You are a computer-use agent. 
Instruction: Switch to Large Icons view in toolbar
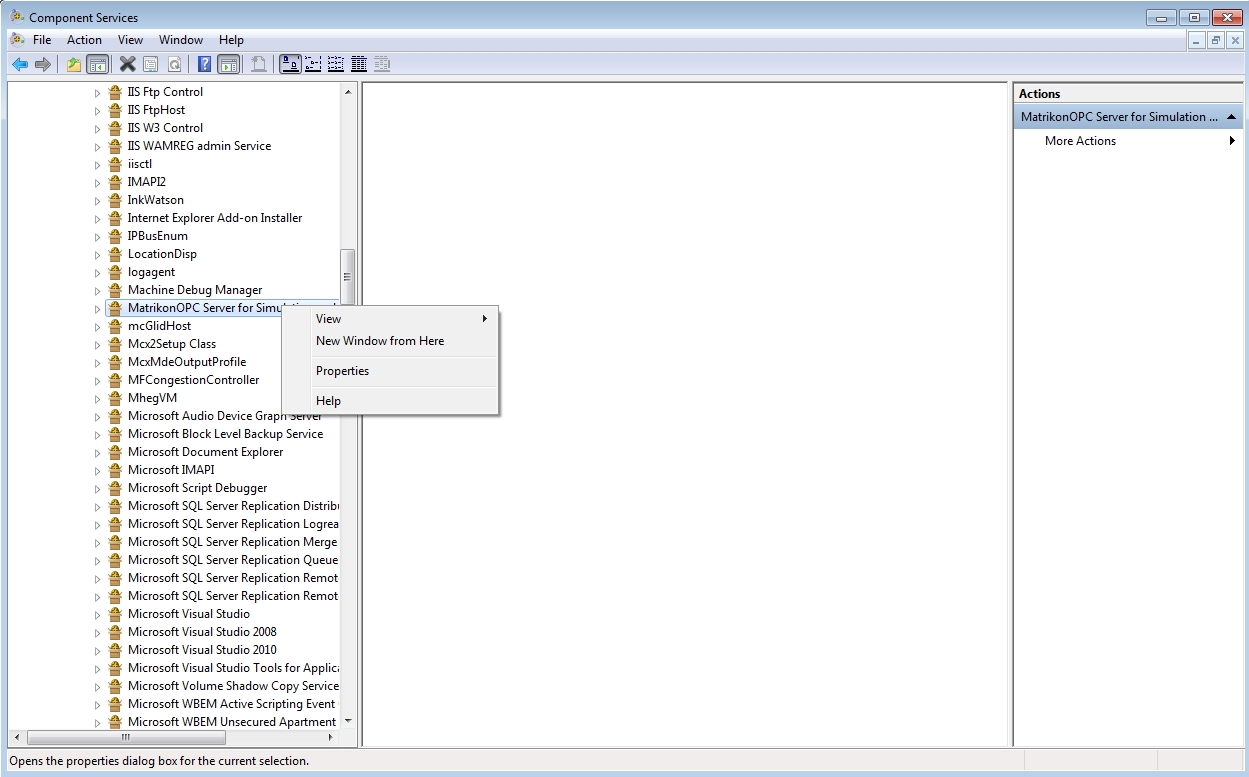coord(290,64)
